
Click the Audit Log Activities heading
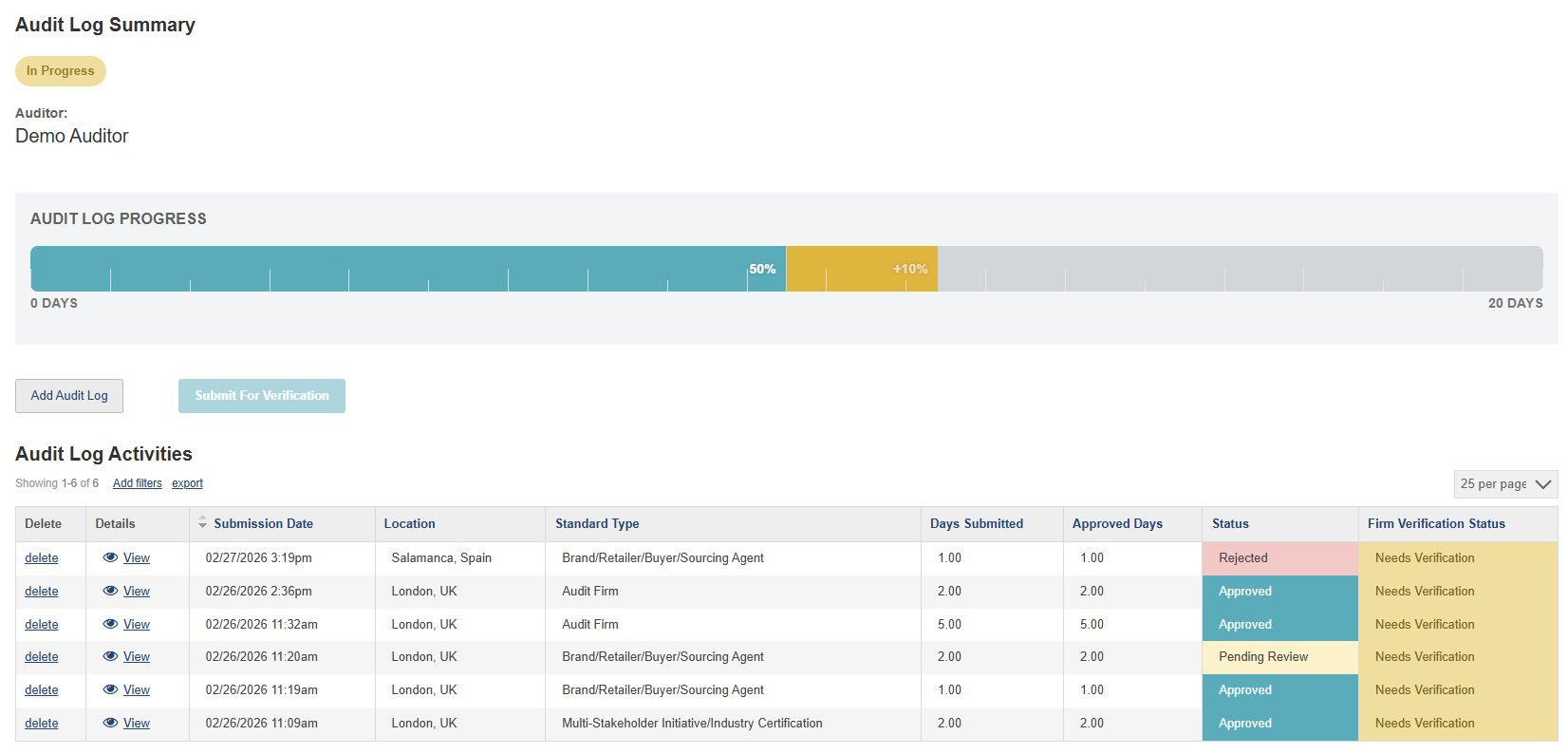pos(103,454)
